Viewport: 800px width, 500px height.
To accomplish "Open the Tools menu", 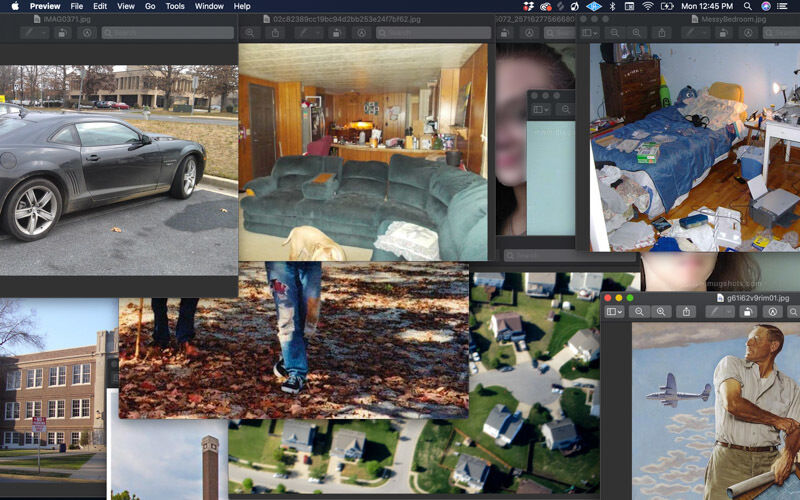I will point(175,6).
